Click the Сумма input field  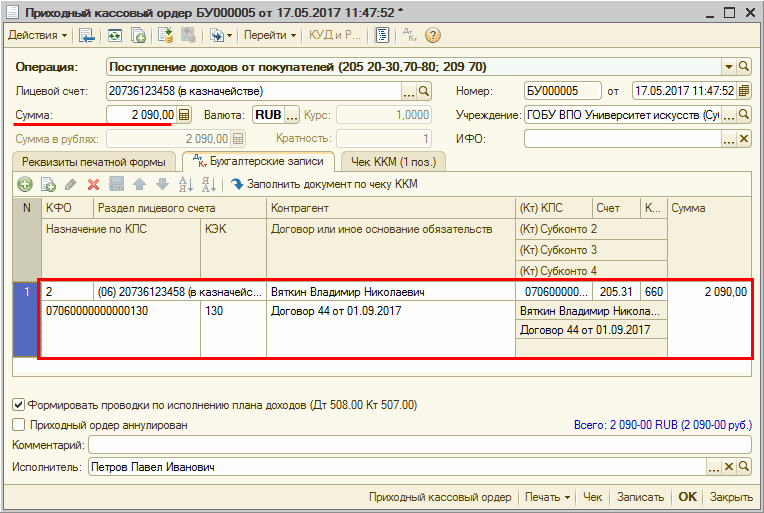[142, 115]
